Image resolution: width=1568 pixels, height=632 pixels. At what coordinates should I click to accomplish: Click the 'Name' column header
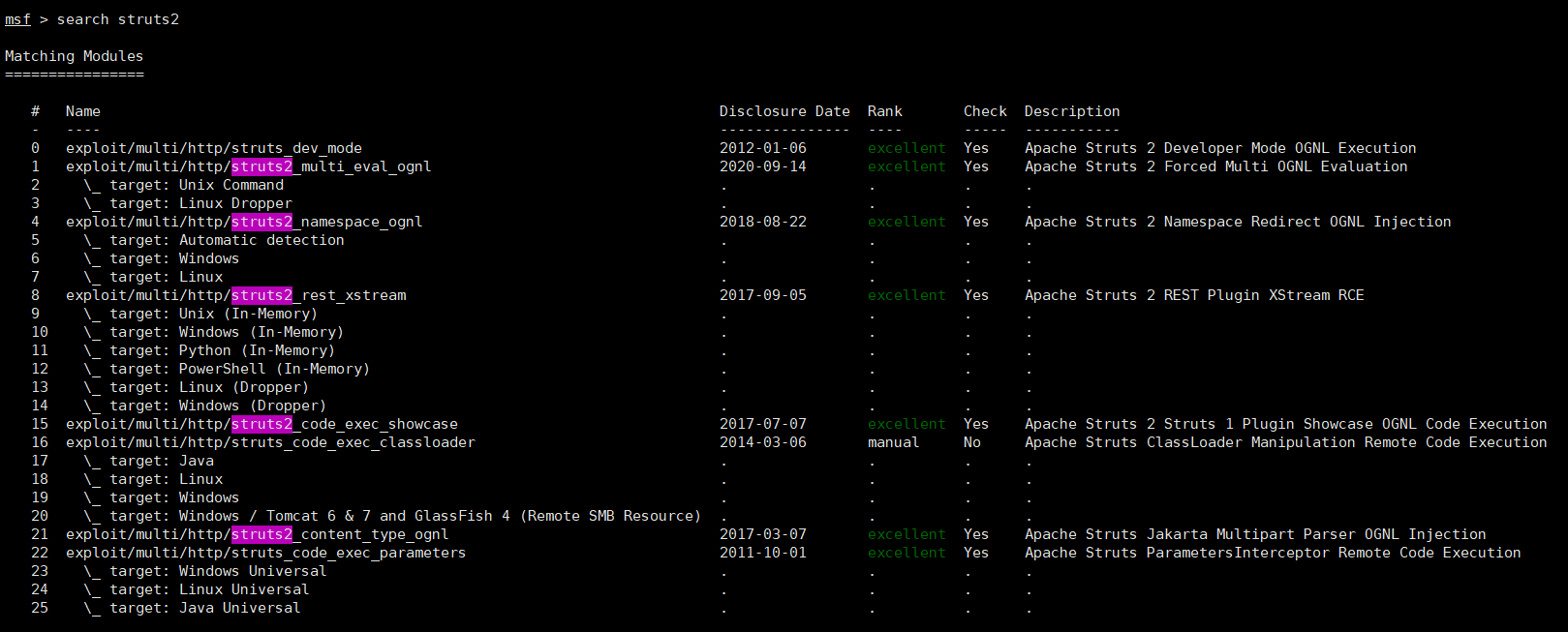83,111
